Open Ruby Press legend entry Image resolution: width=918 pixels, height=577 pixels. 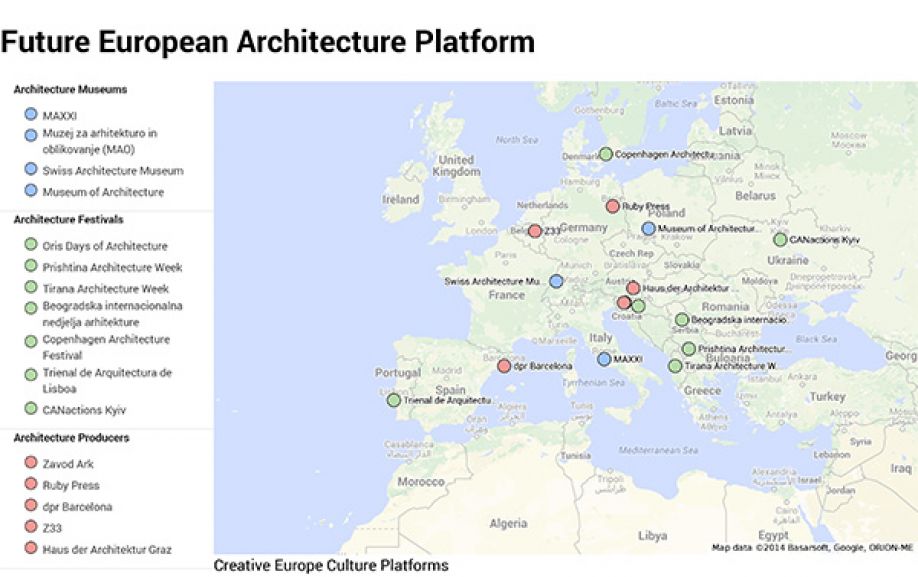point(71,485)
